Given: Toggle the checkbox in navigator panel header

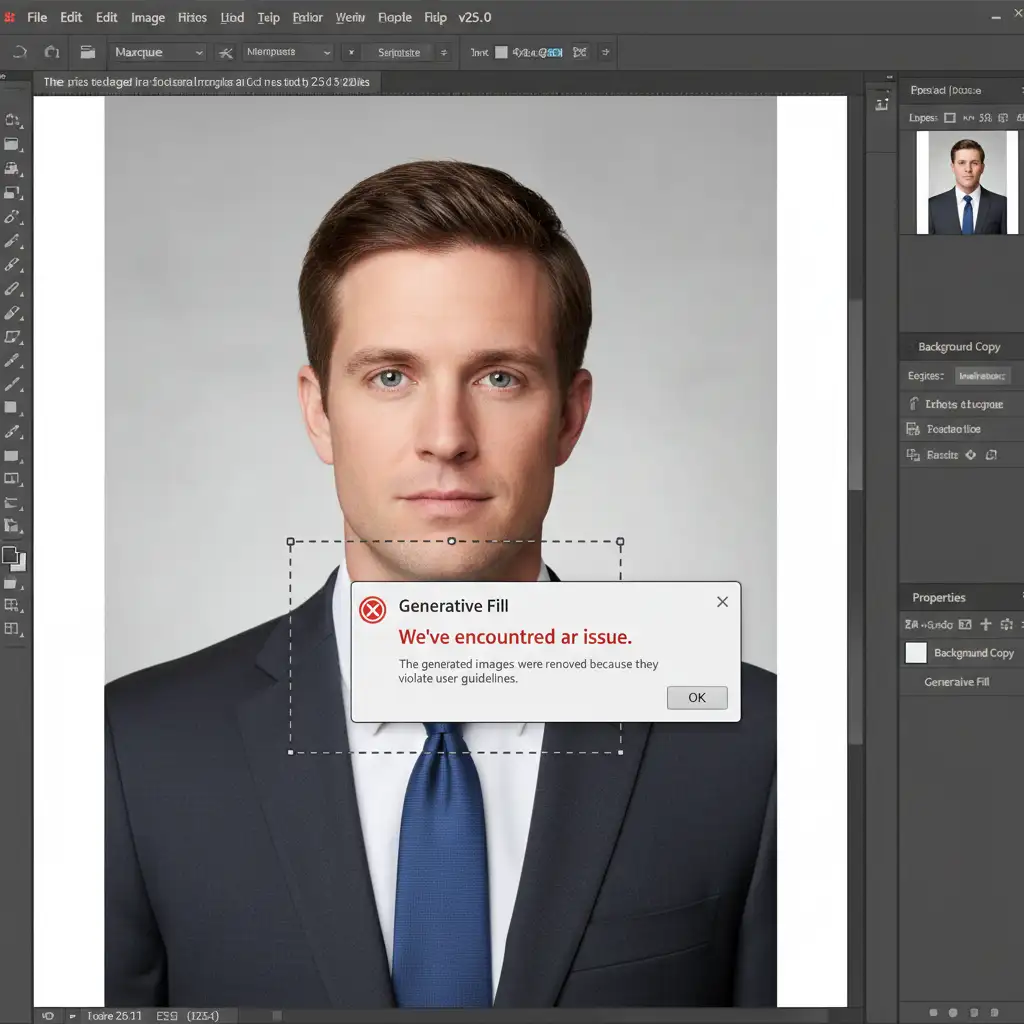Looking at the screenshot, I should [950, 118].
